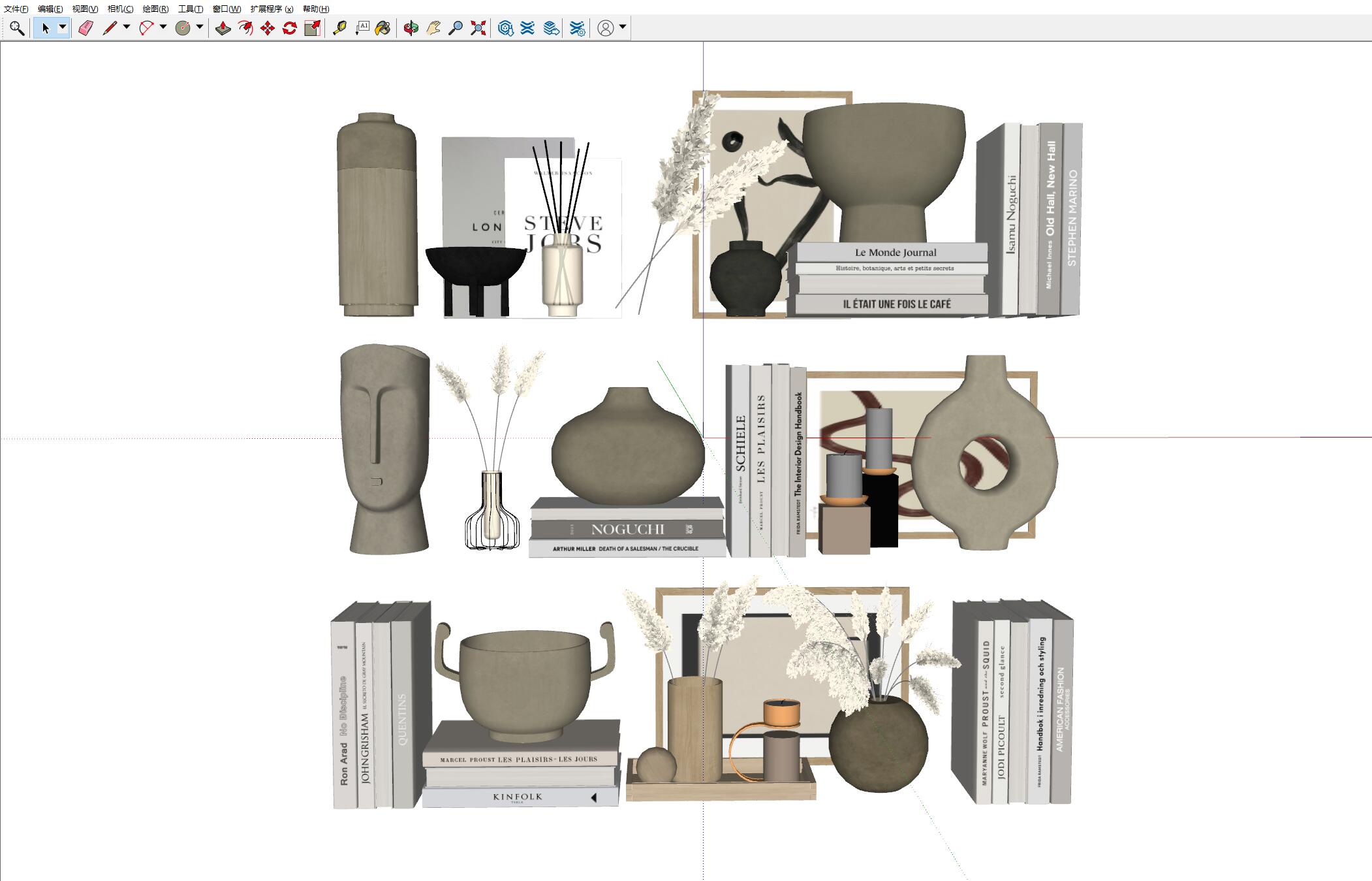Expand the Line tool dropdown arrow

[127, 27]
